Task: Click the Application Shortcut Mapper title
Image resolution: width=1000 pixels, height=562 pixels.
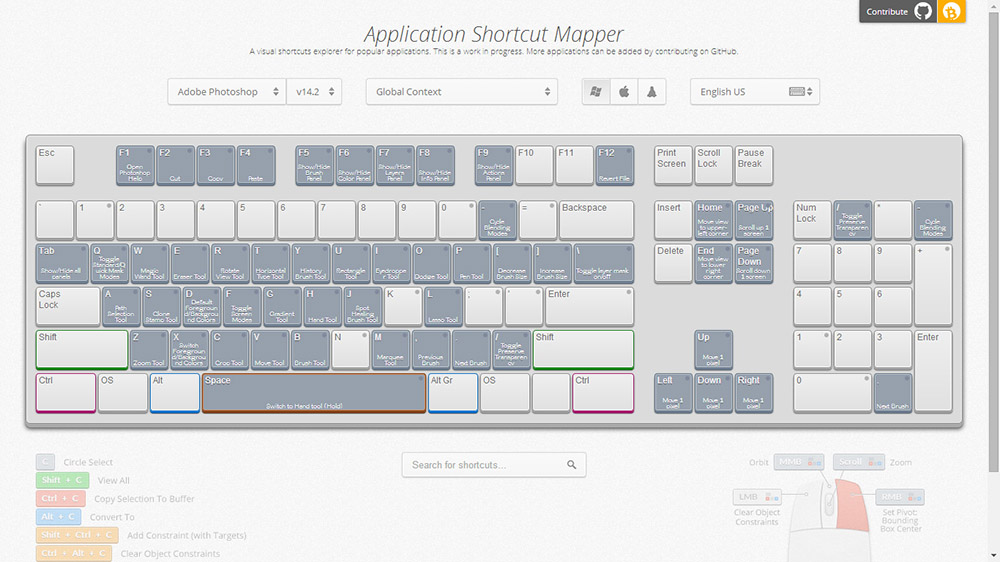Action: (494, 34)
